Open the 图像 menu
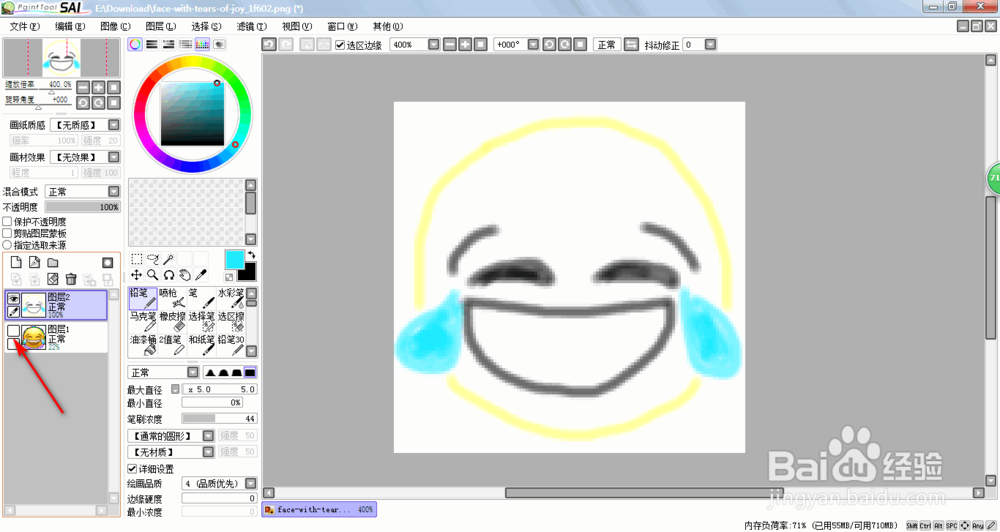 pyautogui.click(x=115, y=26)
